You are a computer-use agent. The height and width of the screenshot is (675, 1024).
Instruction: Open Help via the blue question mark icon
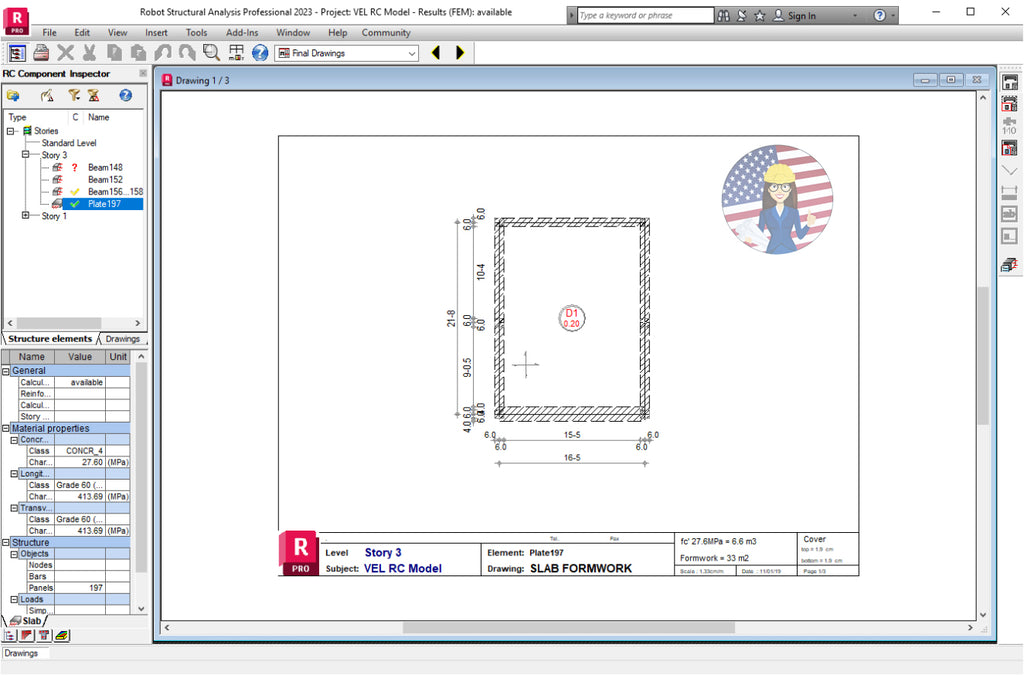260,52
